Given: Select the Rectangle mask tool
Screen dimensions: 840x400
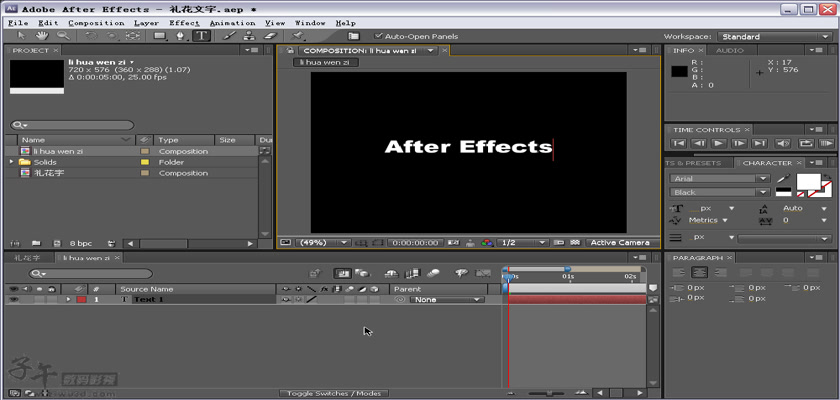Looking at the screenshot, I should [160, 36].
